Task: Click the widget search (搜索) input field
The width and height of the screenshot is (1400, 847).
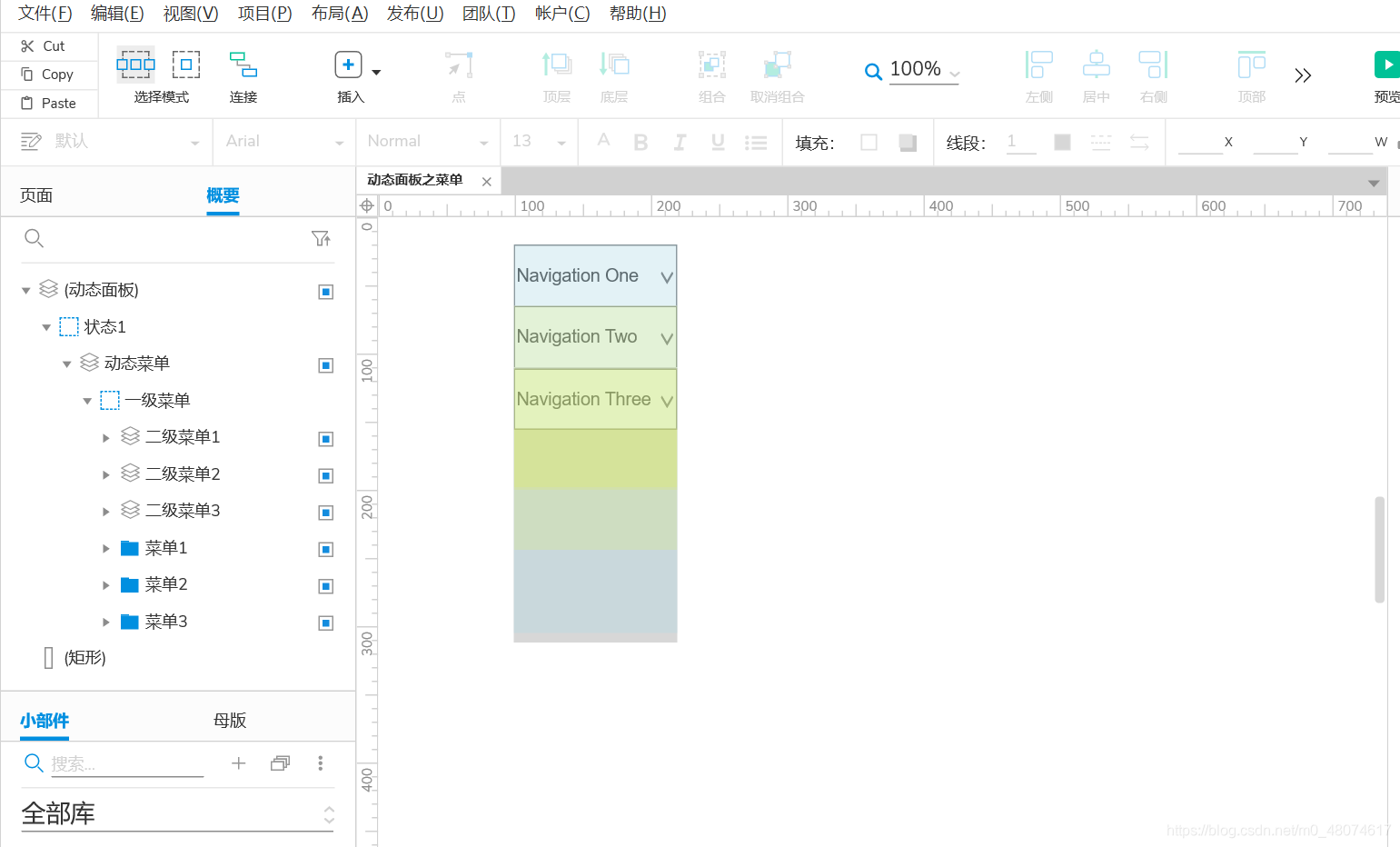Action: point(126,763)
